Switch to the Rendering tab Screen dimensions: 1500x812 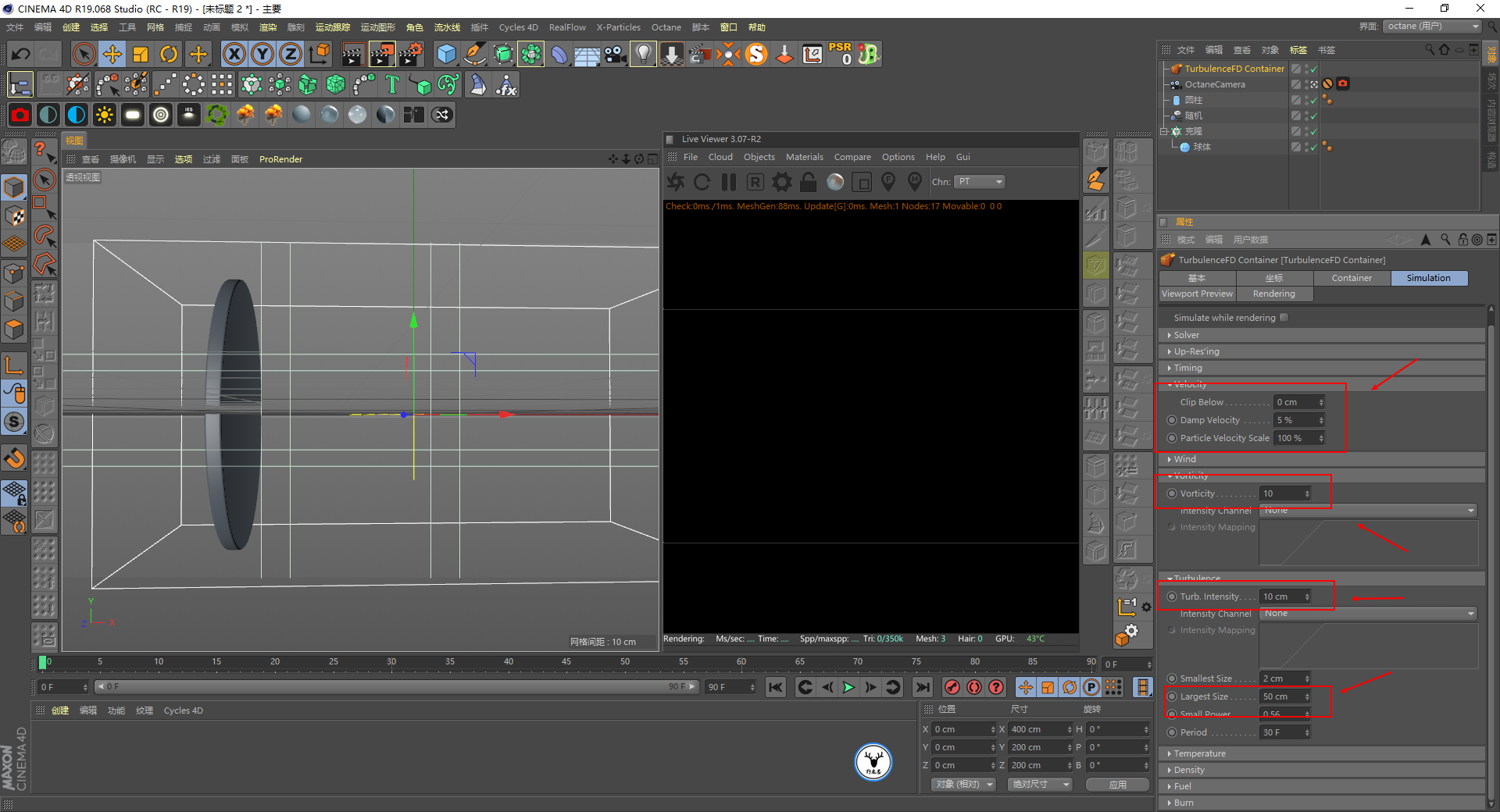(x=1273, y=294)
